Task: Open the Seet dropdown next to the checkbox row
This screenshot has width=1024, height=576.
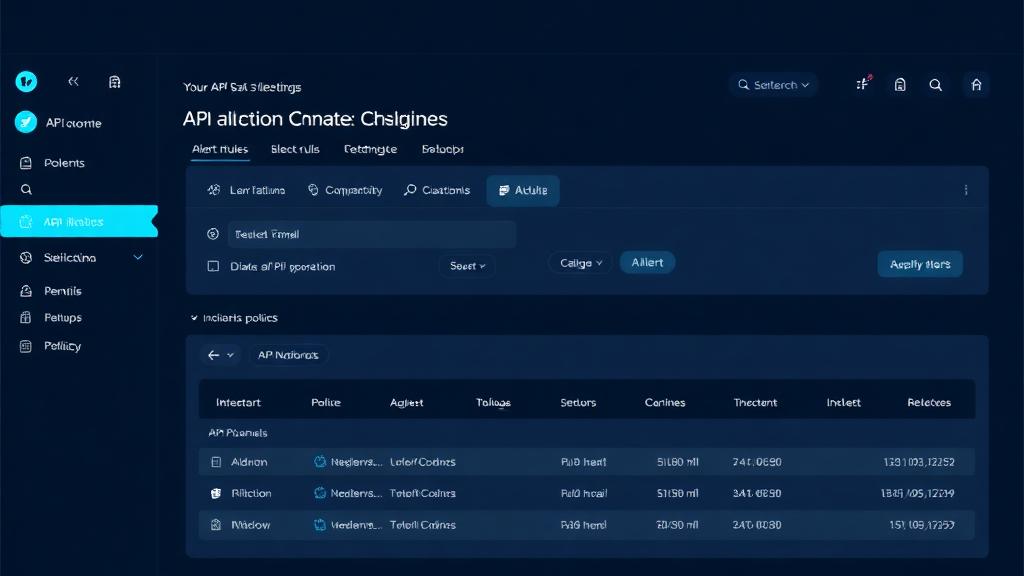Action: click(x=466, y=266)
